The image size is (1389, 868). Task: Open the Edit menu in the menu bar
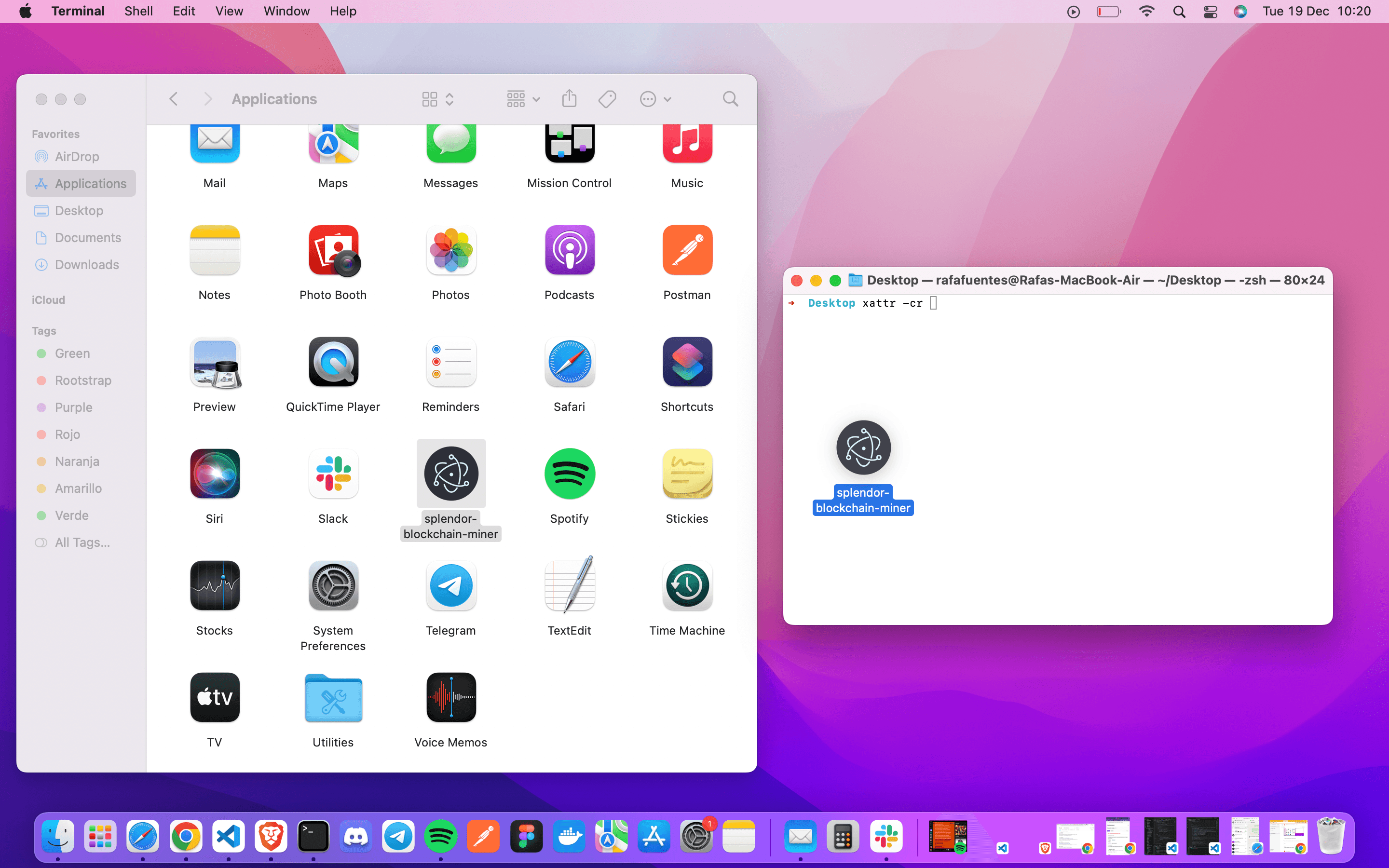(184, 12)
